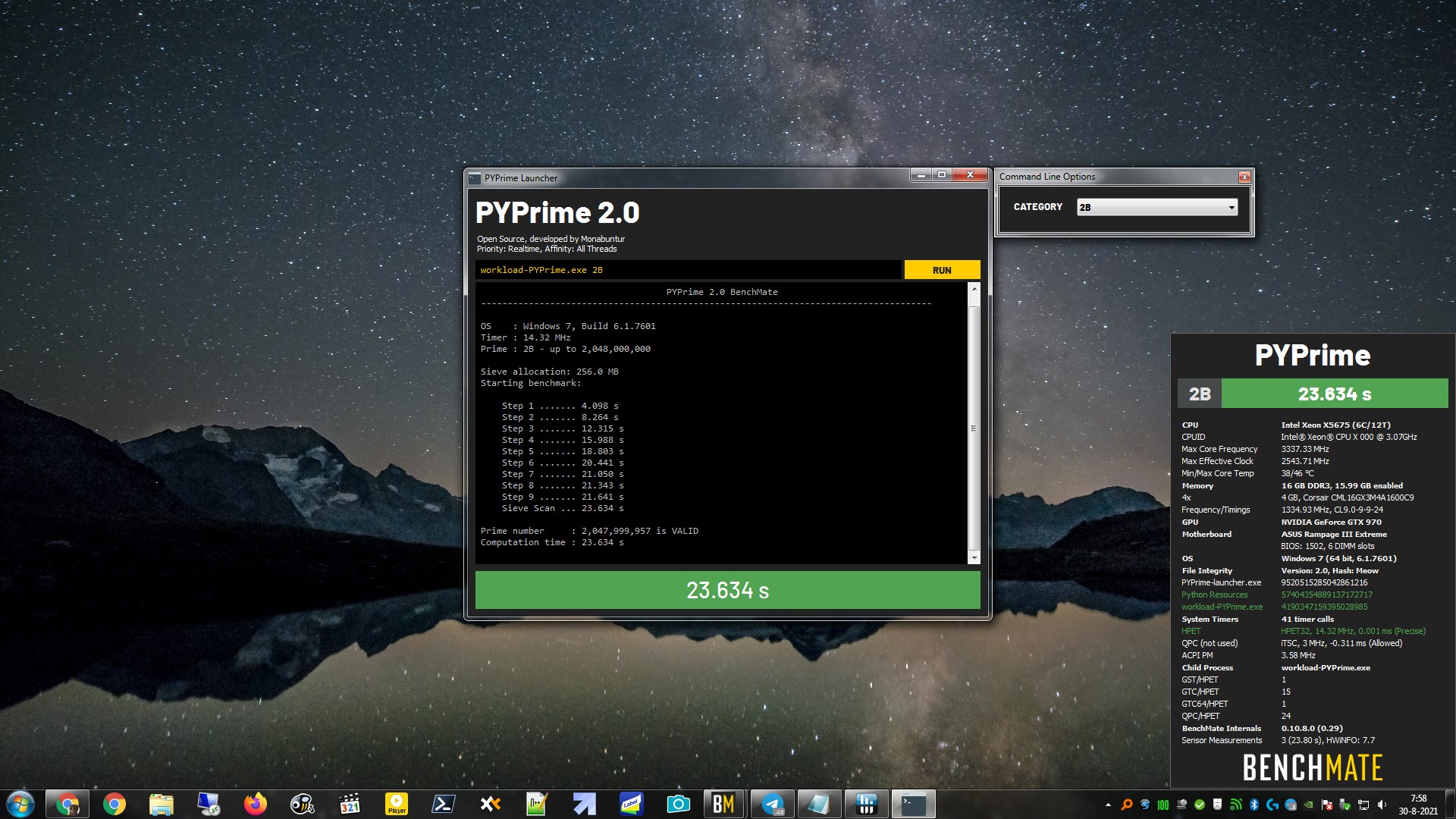This screenshot has width=1456, height=819.
Task: Open Windows Explorer folder icon
Action: pyautogui.click(x=162, y=804)
